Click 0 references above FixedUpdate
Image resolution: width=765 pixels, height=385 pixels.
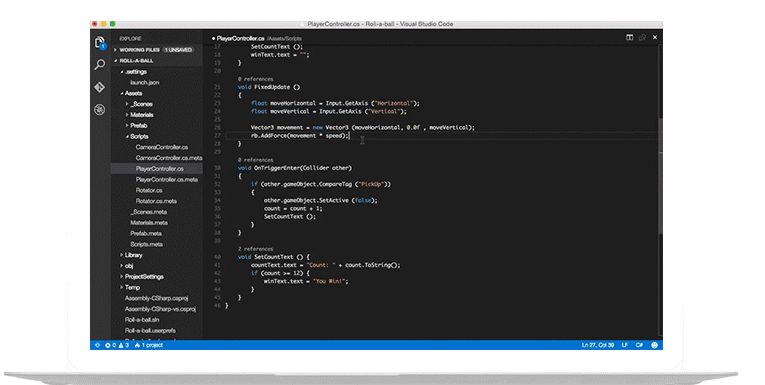coord(256,79)
